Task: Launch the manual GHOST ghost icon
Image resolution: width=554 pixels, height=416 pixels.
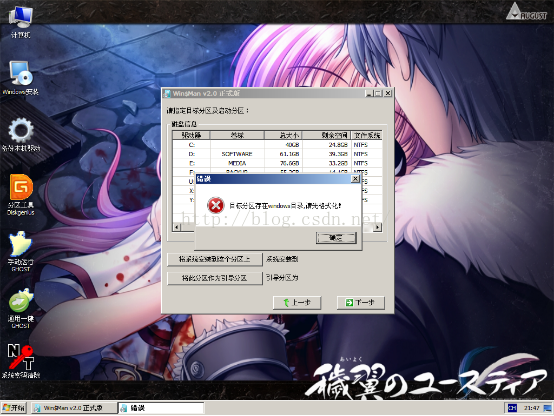Action: coord(21,251)
